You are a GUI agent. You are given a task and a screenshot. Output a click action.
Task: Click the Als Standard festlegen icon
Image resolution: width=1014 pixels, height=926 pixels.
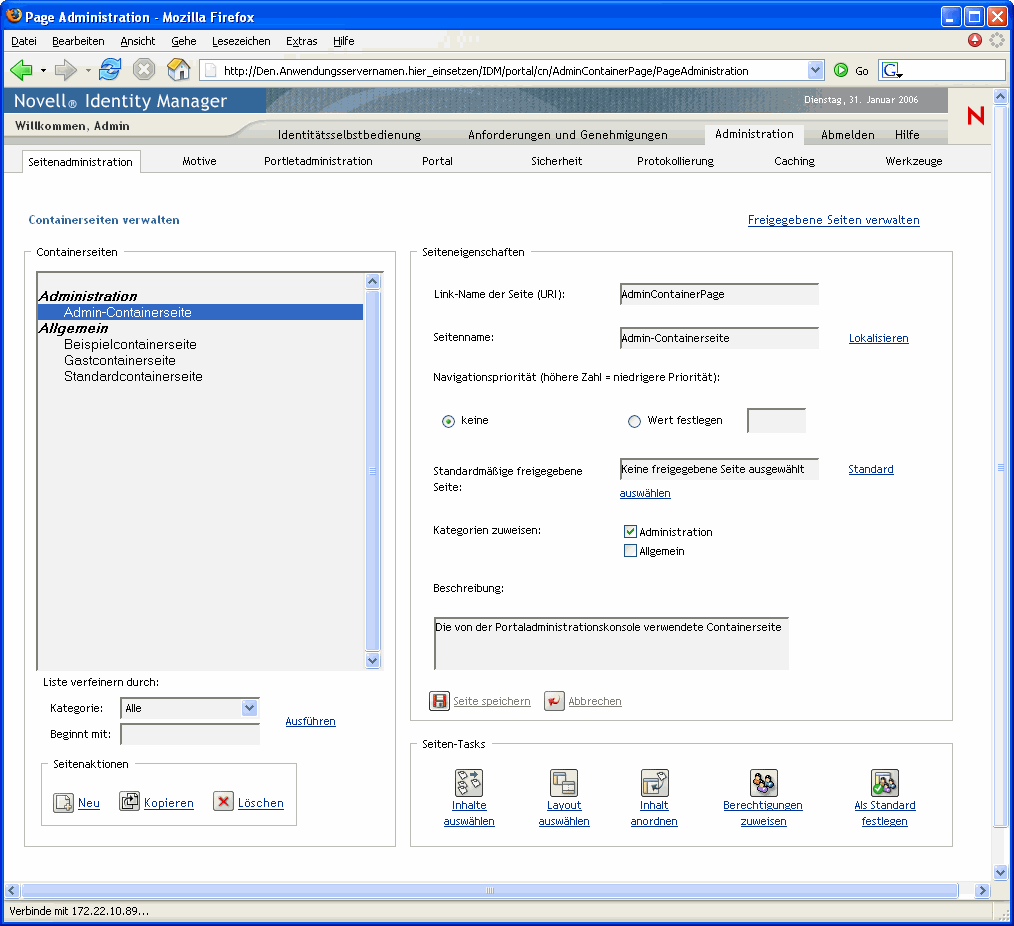coord(884,782)
